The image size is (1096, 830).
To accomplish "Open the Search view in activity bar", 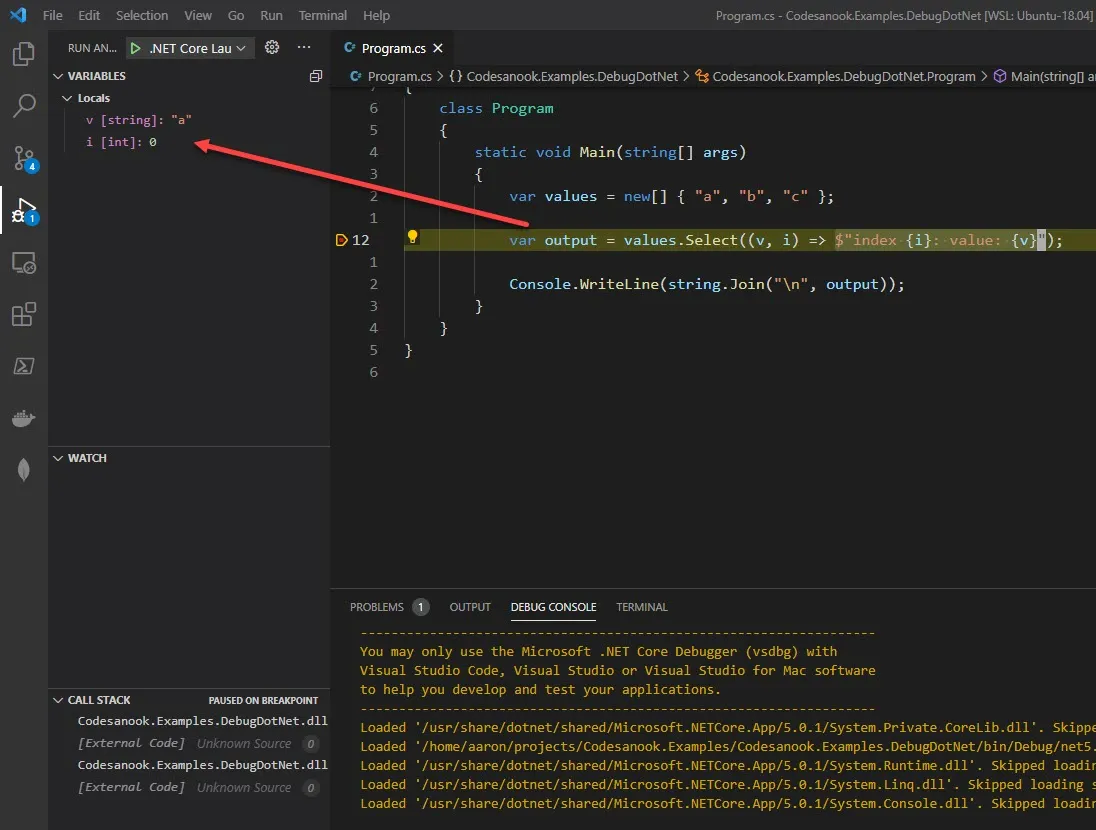I will [24, 106].
